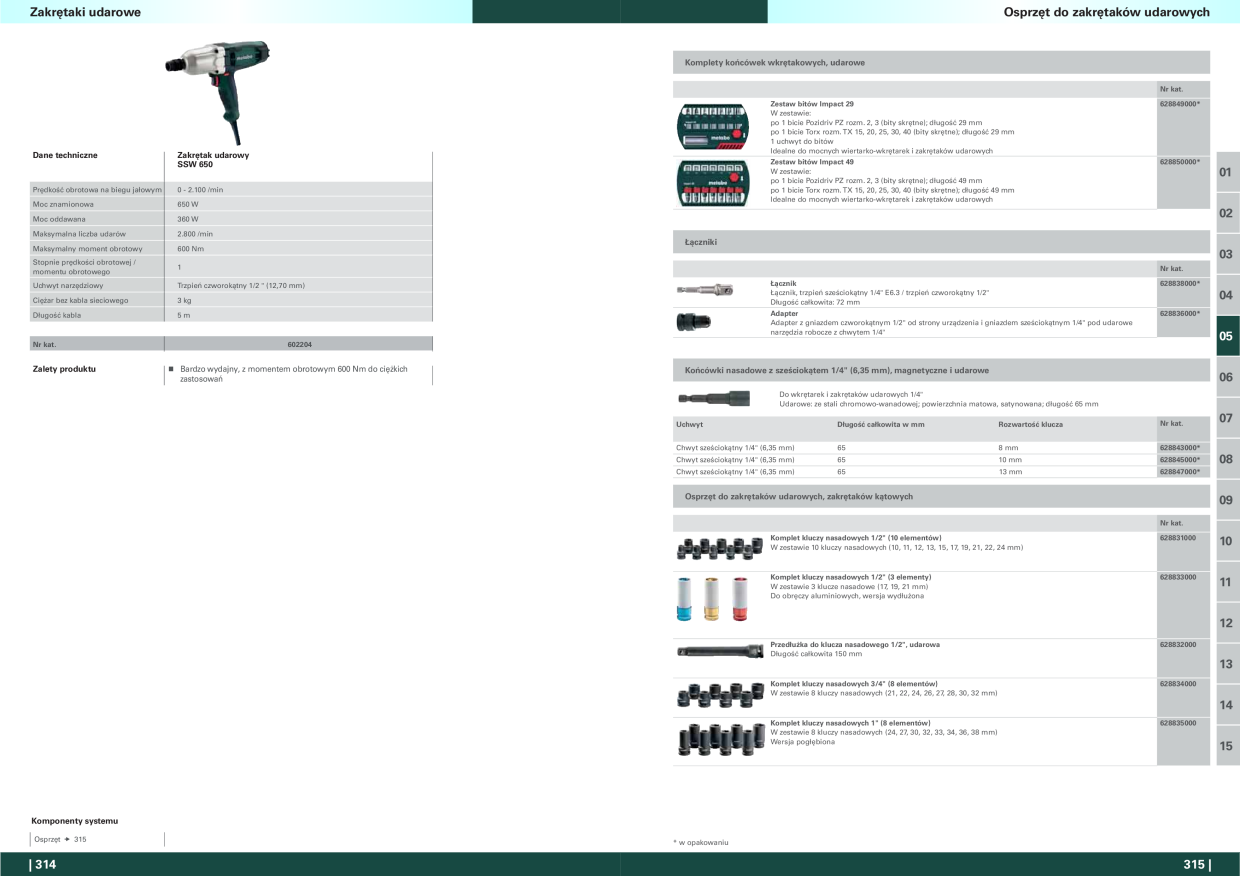
Task: Click the Zakrętaki udarowe page heading
Action: 85,12
